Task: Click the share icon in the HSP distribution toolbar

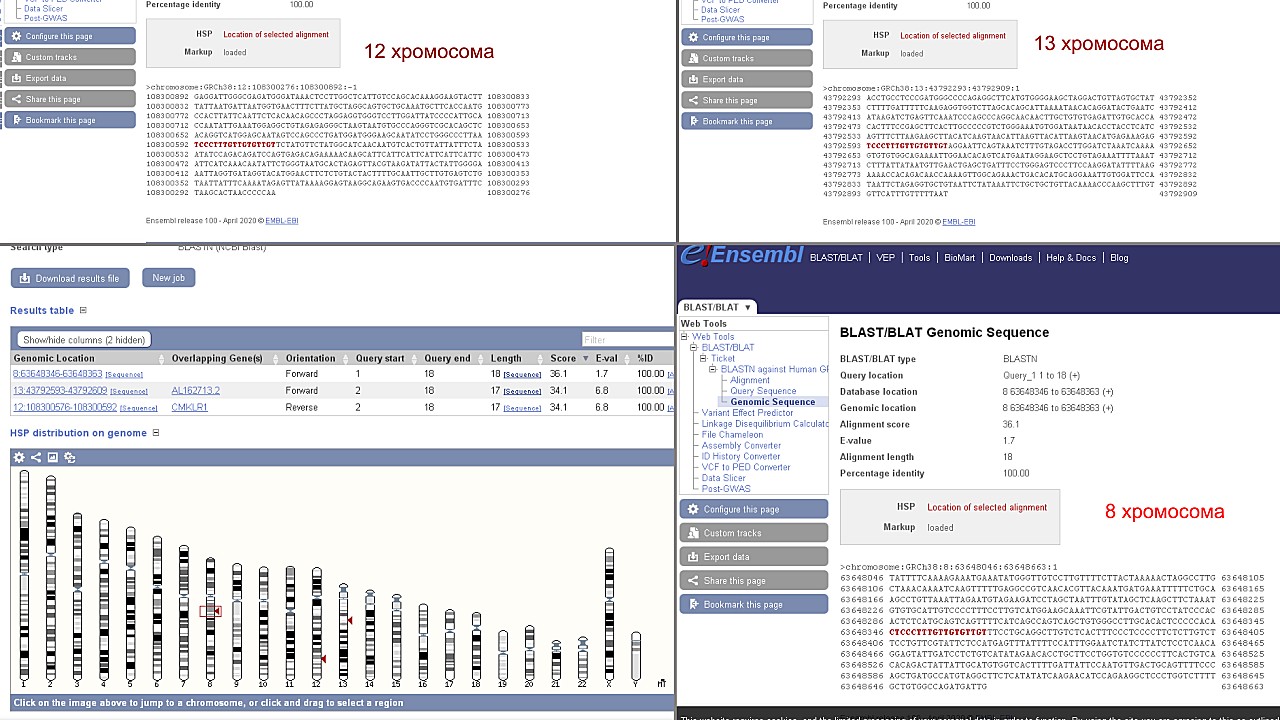Action: click(x=36, y=457)
